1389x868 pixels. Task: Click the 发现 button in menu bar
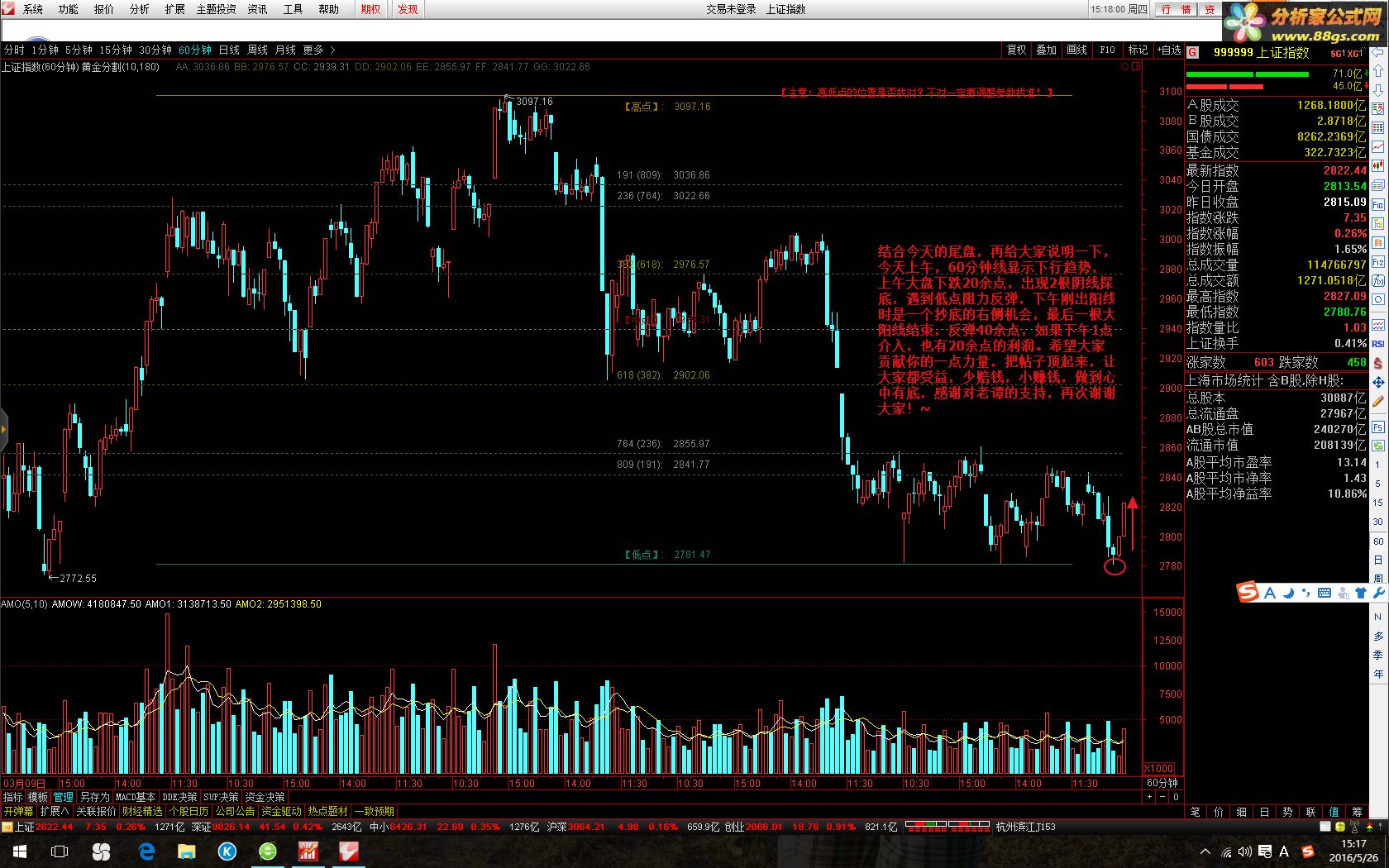coord(408,9)
